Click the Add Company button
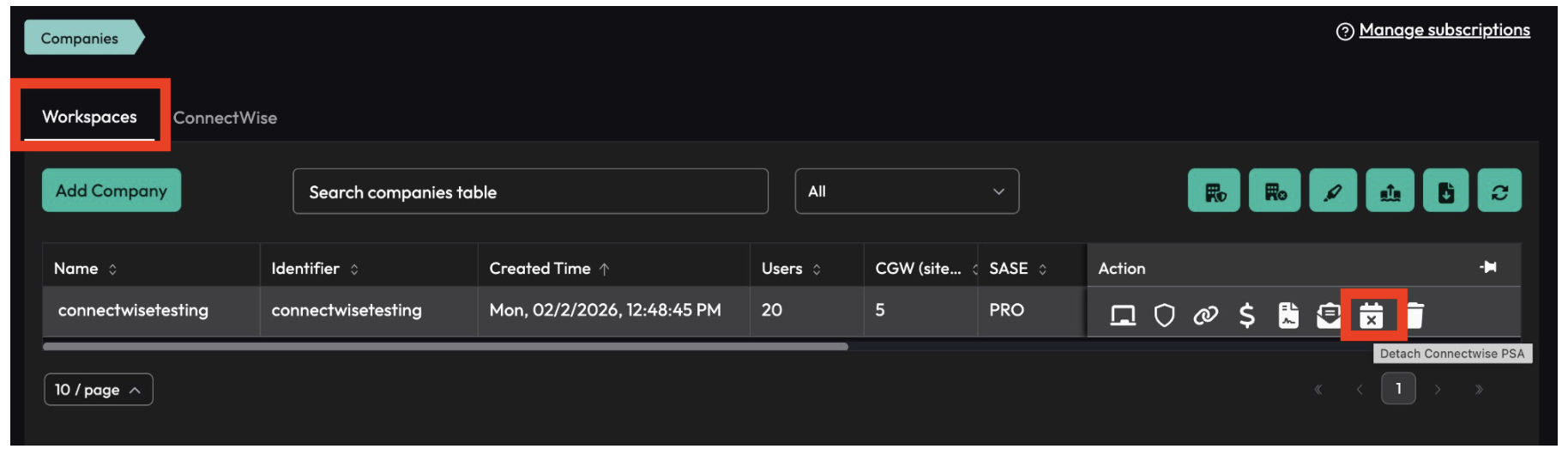This screenshot has height=455, width=1568. tap(112, 191)
